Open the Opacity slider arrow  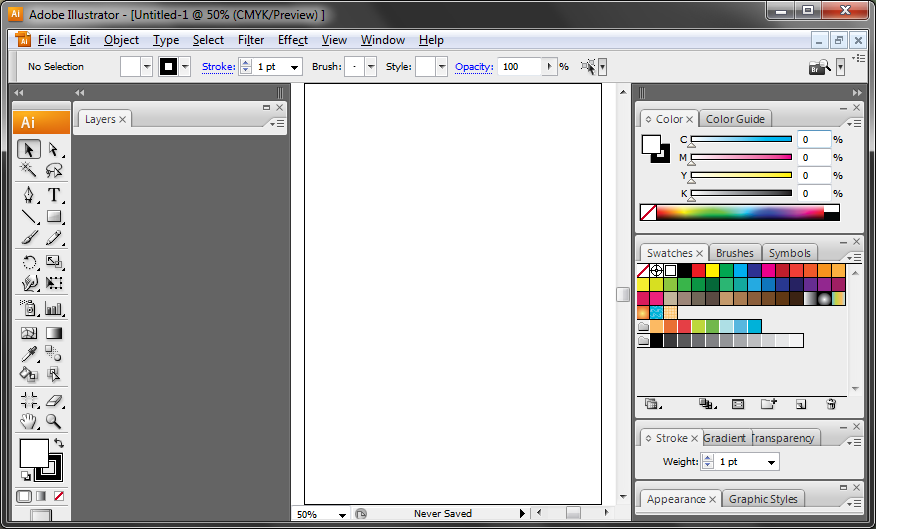(x=549, y=66)
